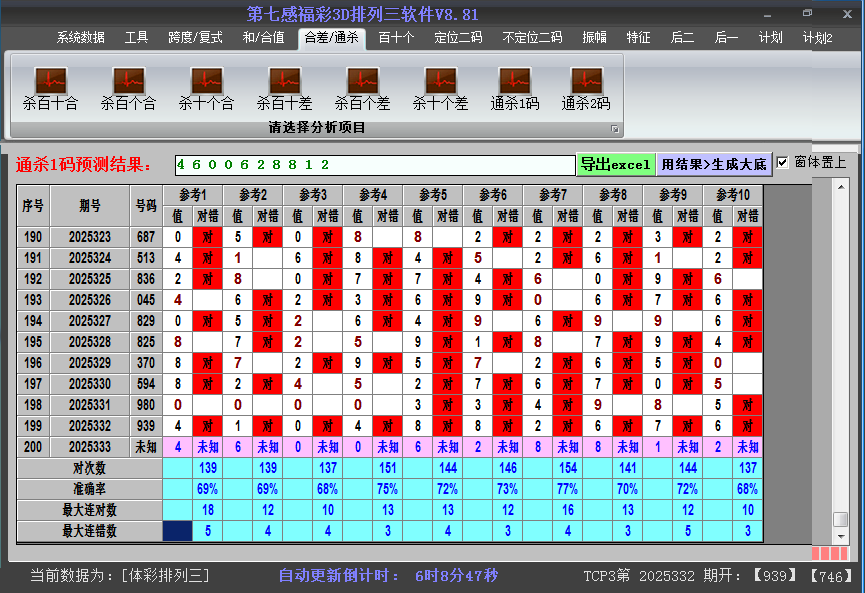Switch to the 系统数据 tab
This screenshot has height=593, width=865.
[x=80, y=38]
